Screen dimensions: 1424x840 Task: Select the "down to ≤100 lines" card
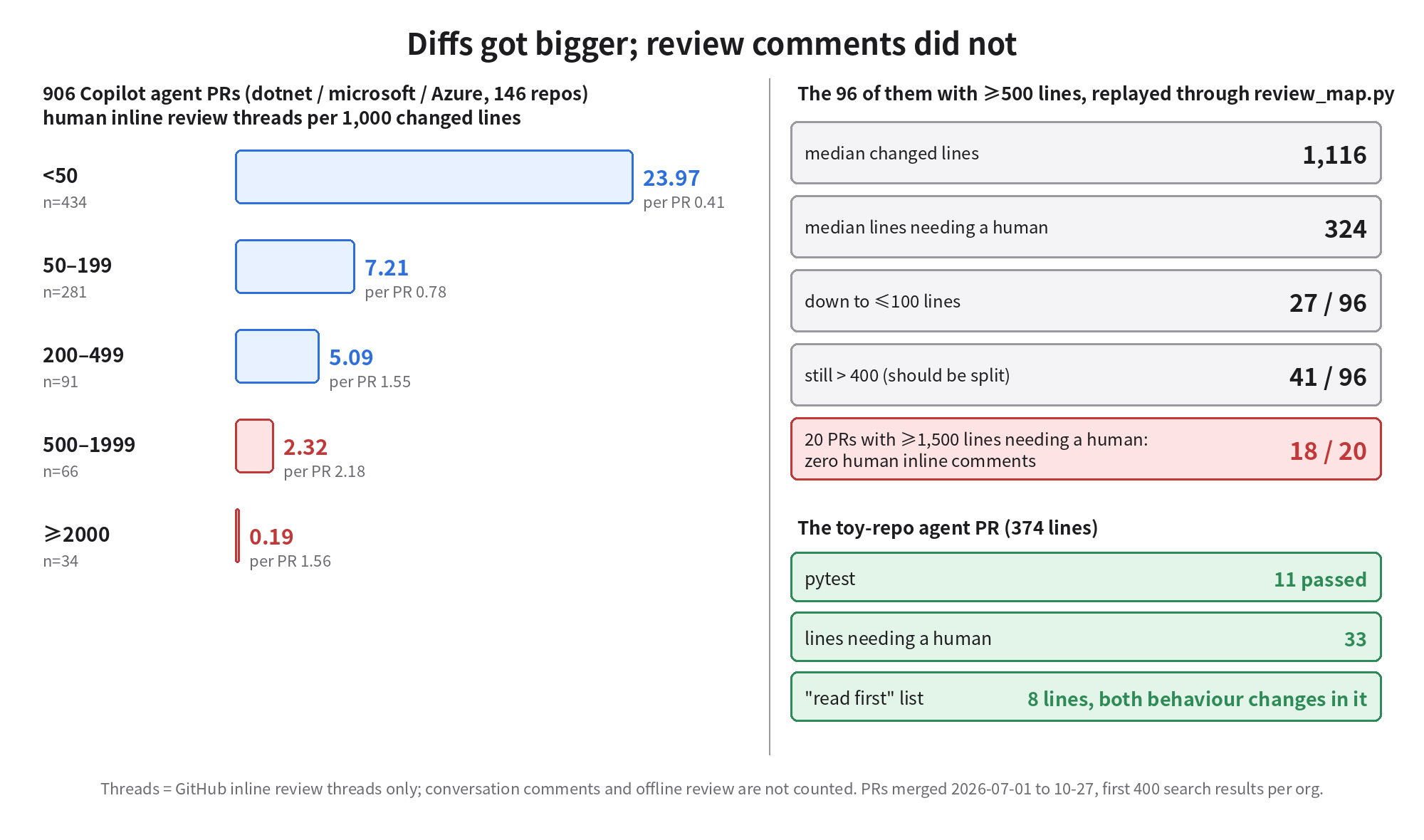point(1086,301)
